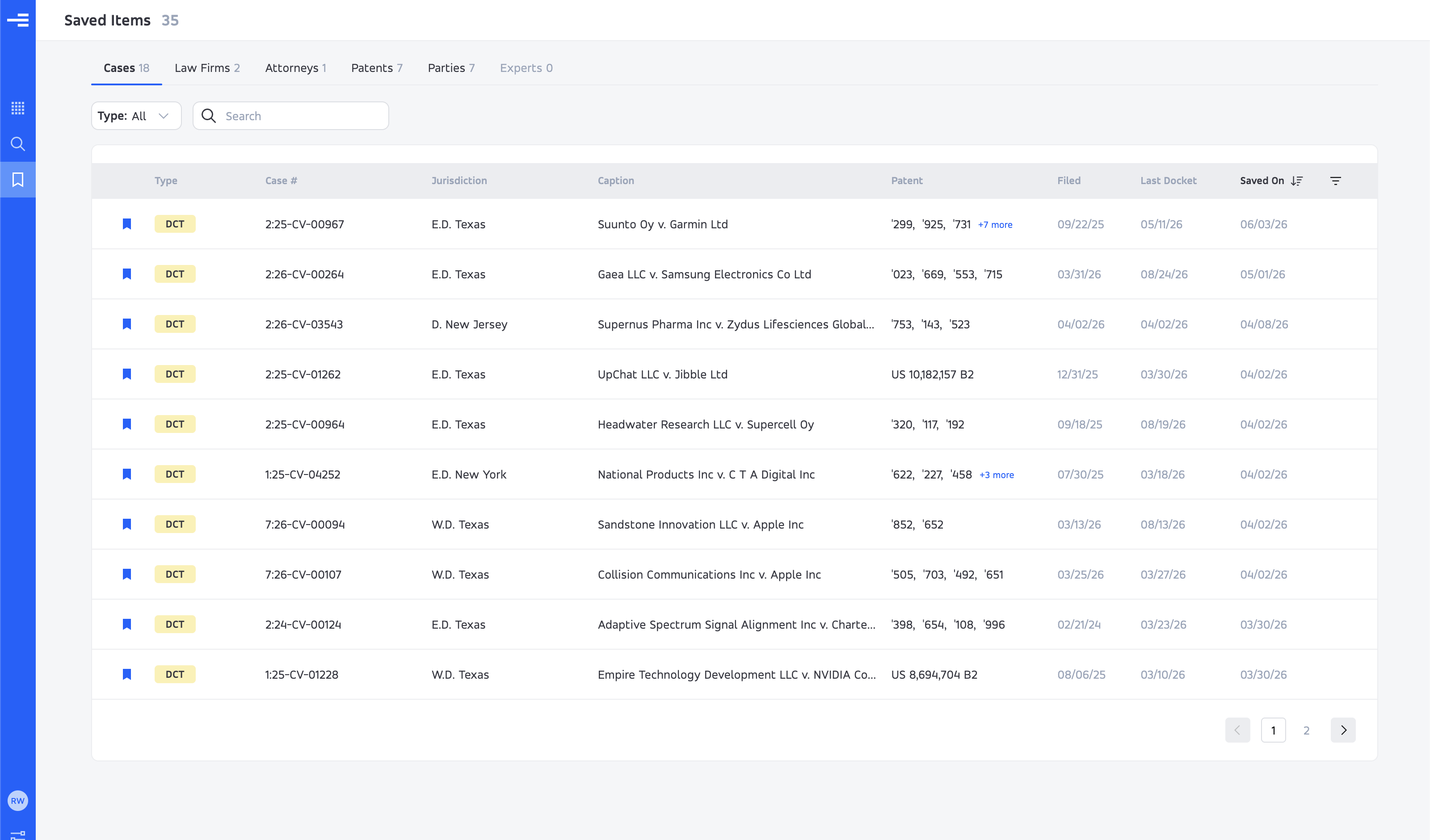Switch to the Attorneys tab
Screen dimensions: 1430x840
[x=296, y=67]
